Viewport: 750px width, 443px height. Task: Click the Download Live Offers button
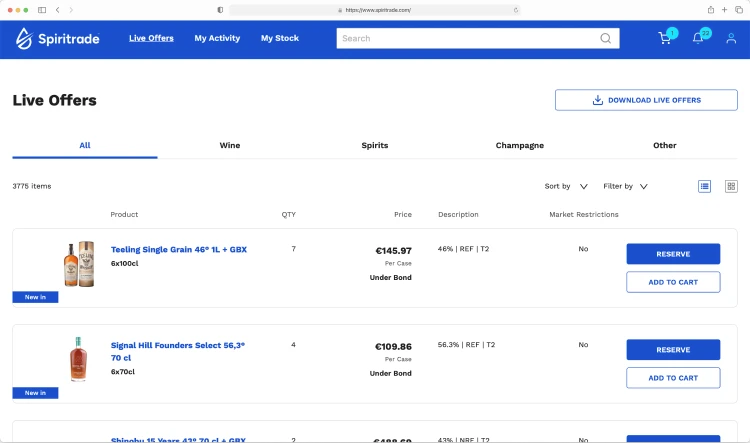(x=646, y=100)
